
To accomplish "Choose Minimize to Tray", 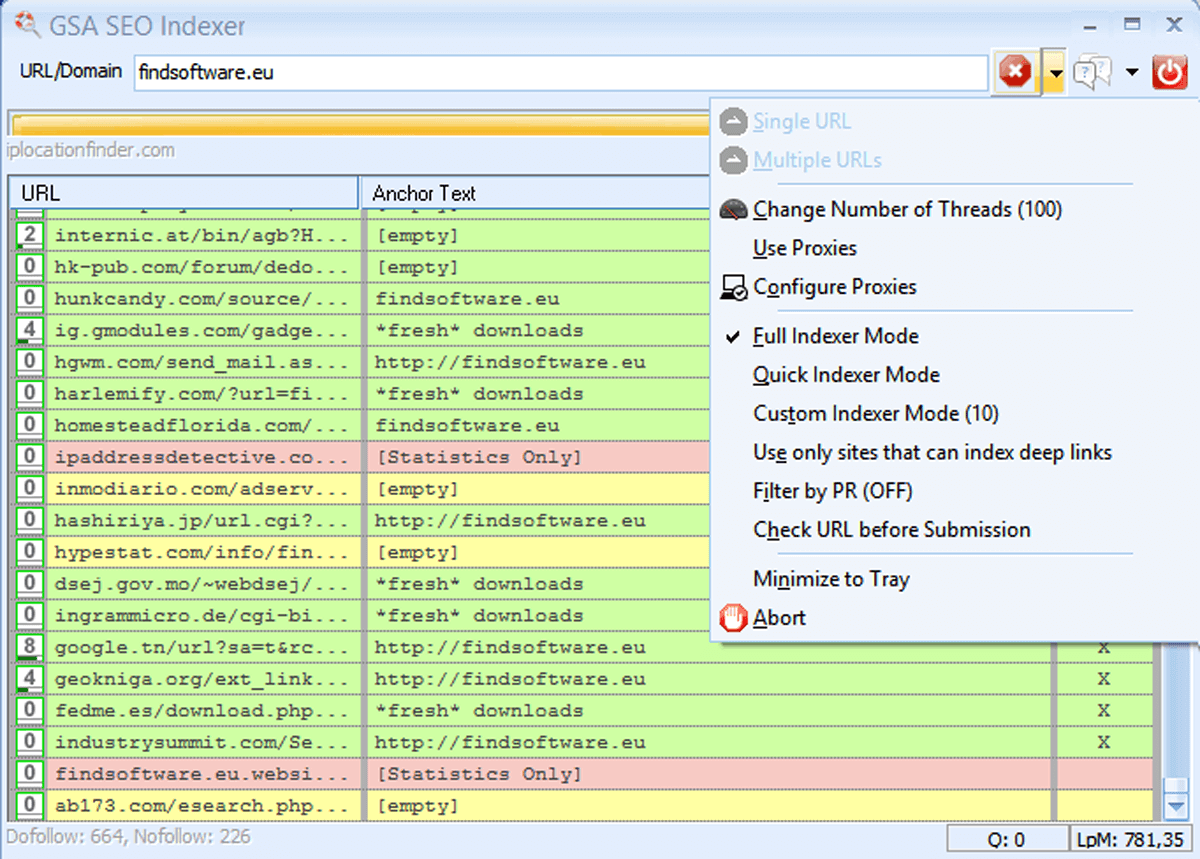I will [831, 579].
